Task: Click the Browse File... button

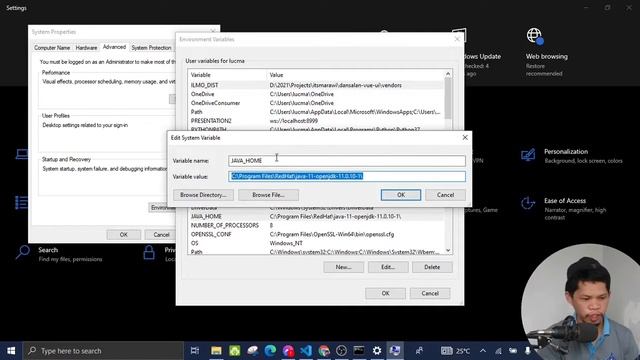Action: [x=268, y=195]
